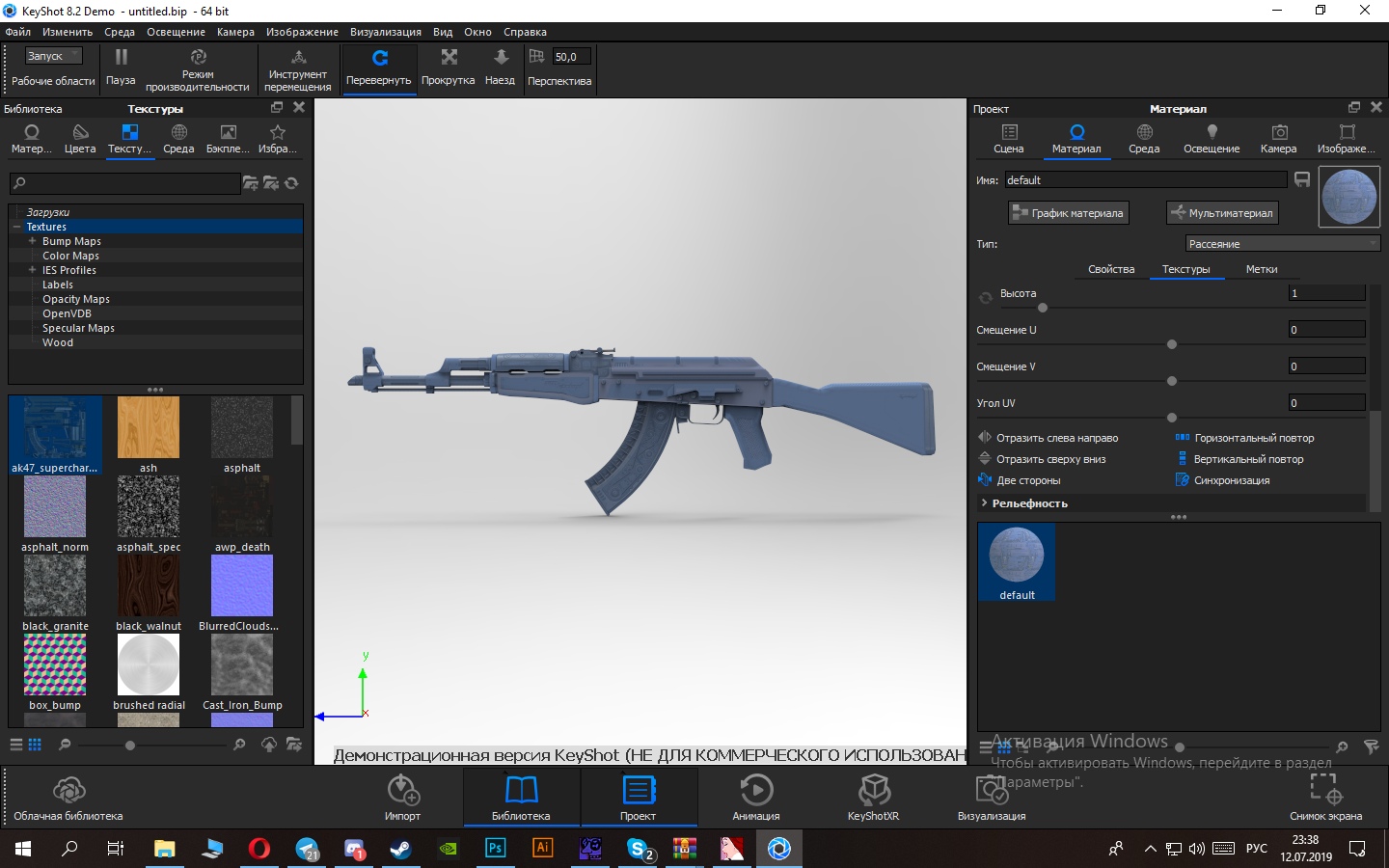Open the Цвета library tab
This screenshot has width=1389, height=868.
(80, 139)
